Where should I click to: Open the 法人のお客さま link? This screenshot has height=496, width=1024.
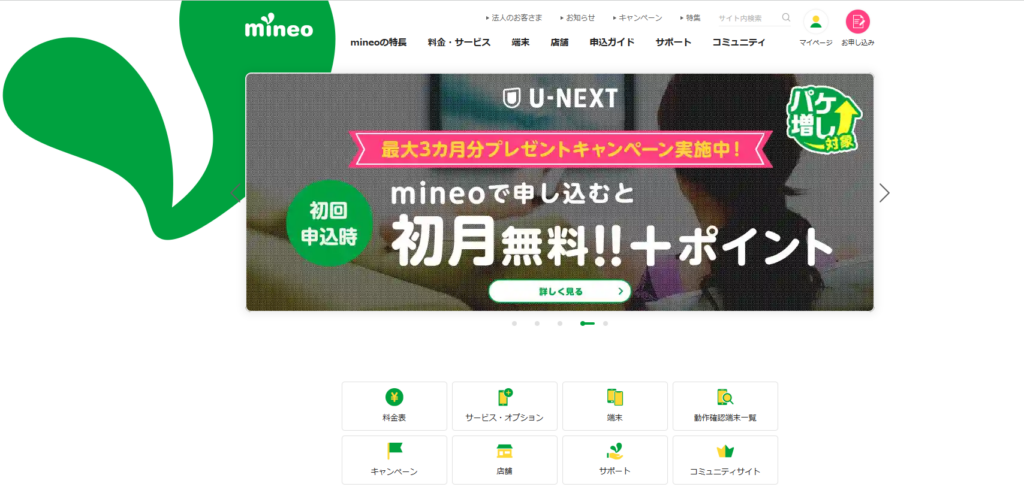pos(514,18)
